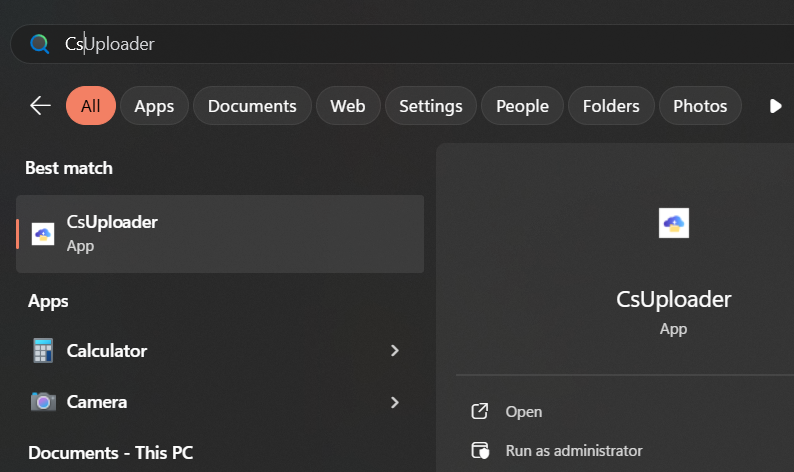Image resolution: width=794 pixels, height=472 pixels.
Task: Expand the Calculator result chevron
Action: [395, 350]
